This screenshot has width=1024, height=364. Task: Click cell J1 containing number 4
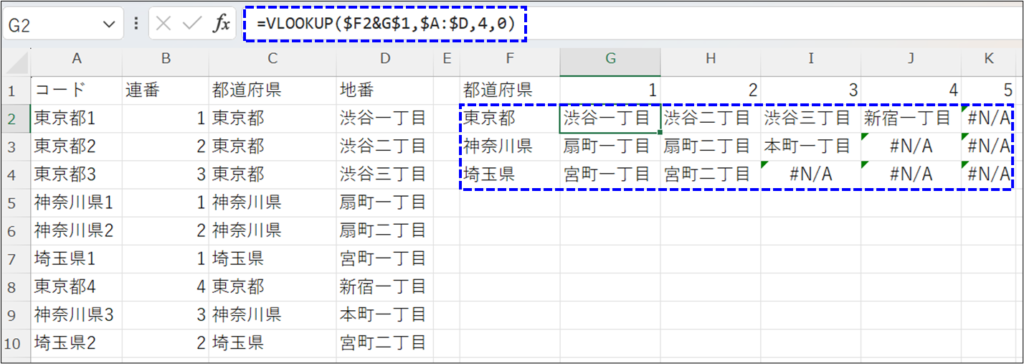pyautogui.click(x=911, y=90)
